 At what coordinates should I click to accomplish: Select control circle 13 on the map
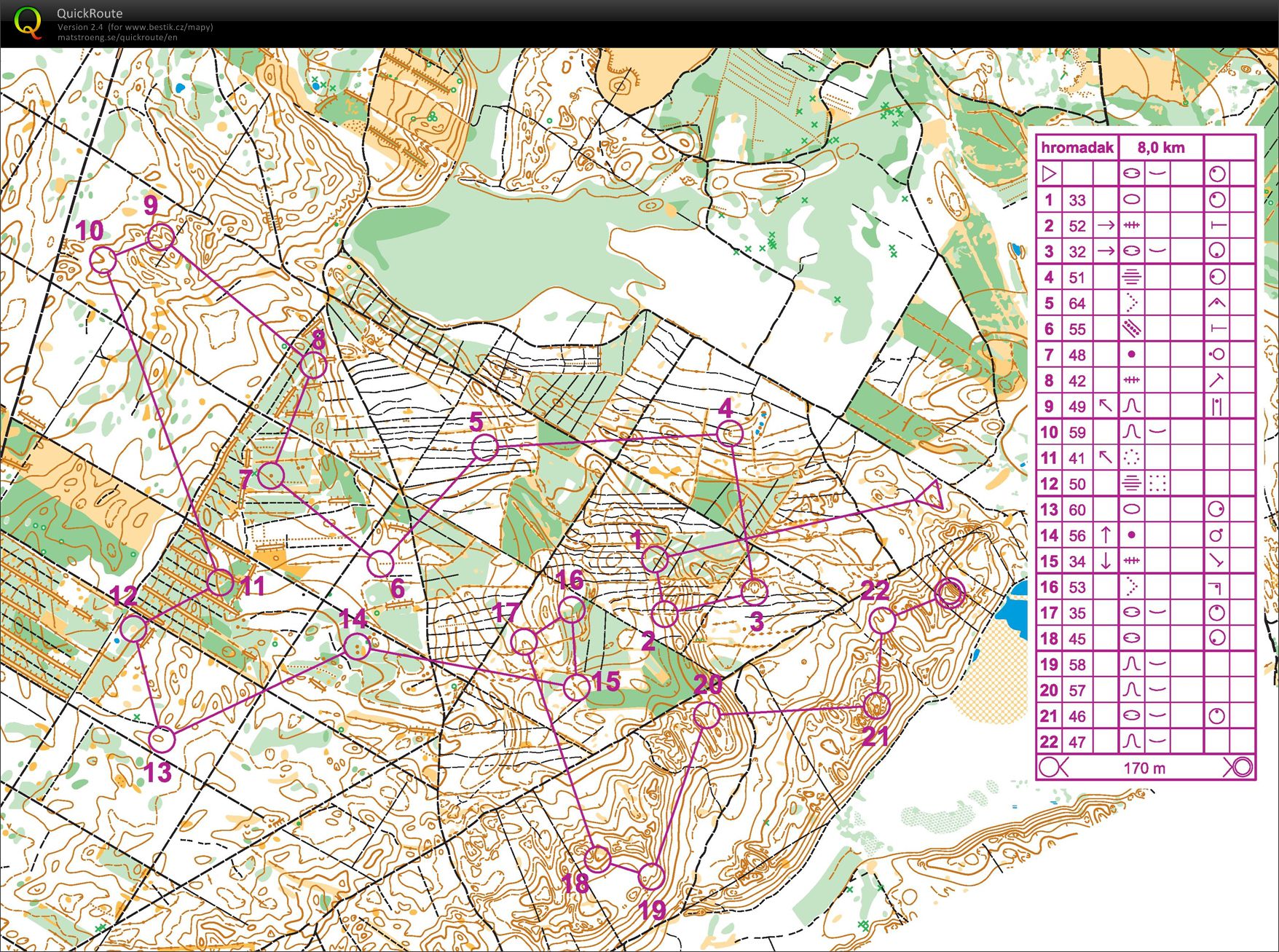[162, 739]
